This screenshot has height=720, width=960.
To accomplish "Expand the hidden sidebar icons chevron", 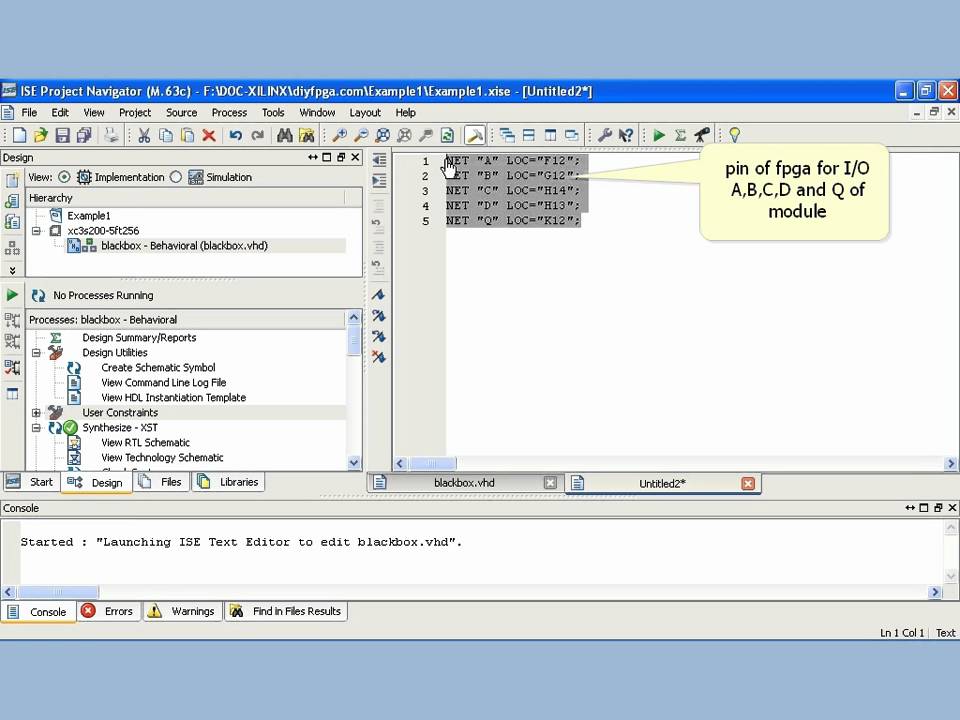I will point(12,270).
